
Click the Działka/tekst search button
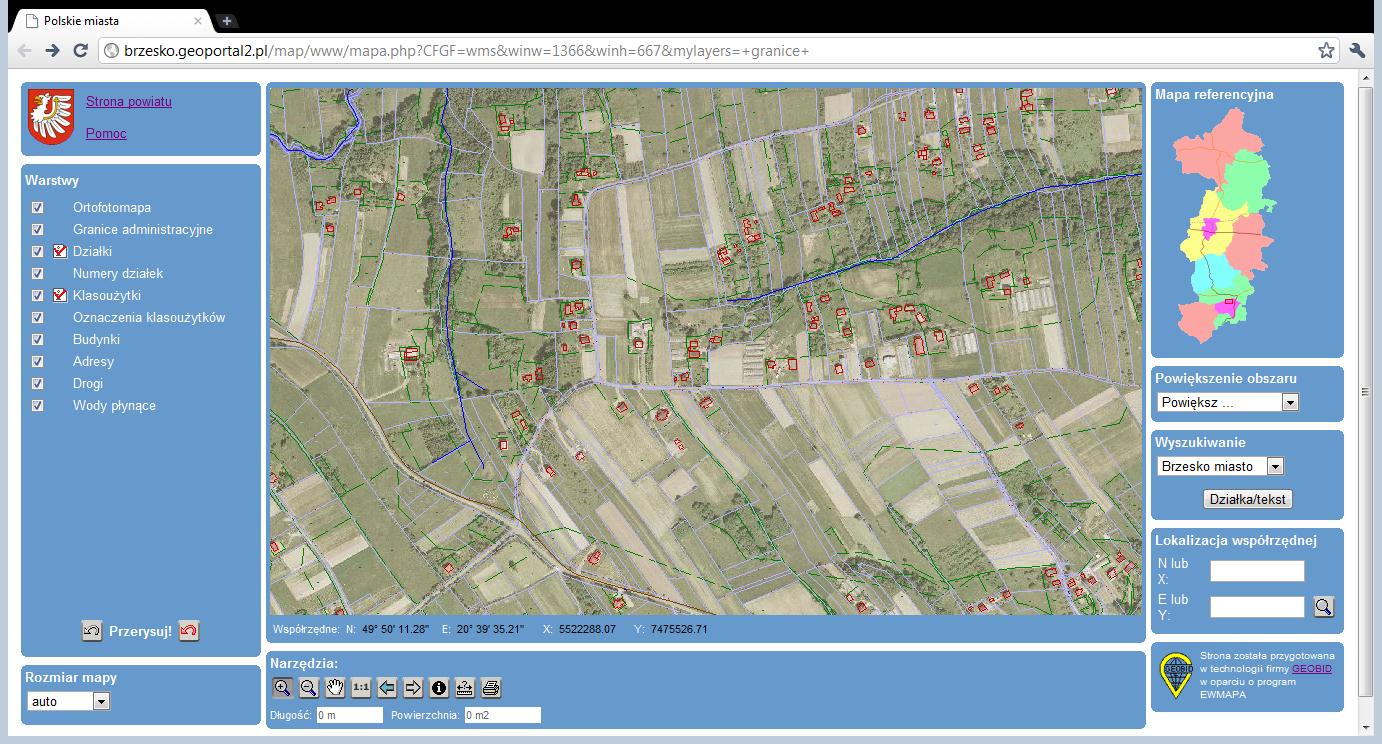[1248, 499]
